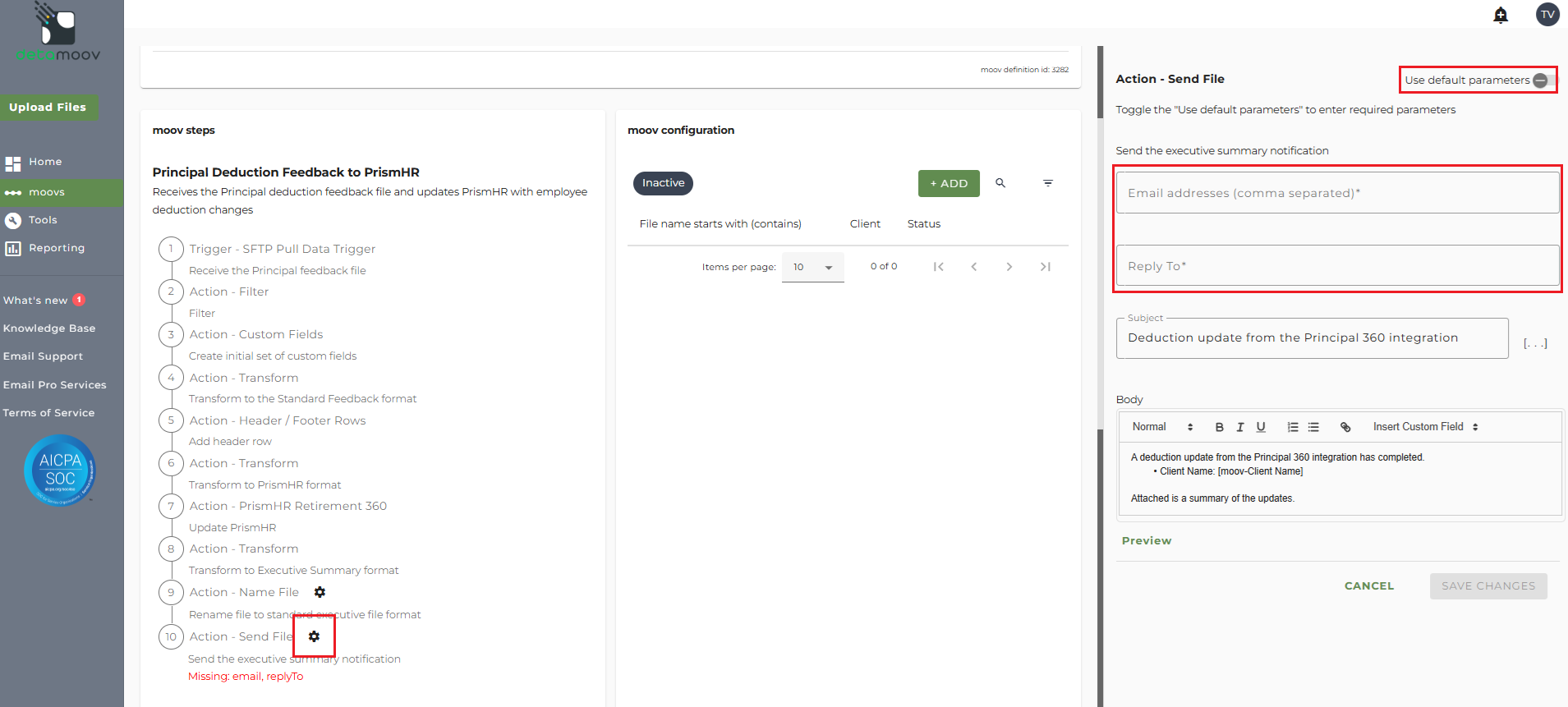Select the Action - Send File step

point(241,636)
